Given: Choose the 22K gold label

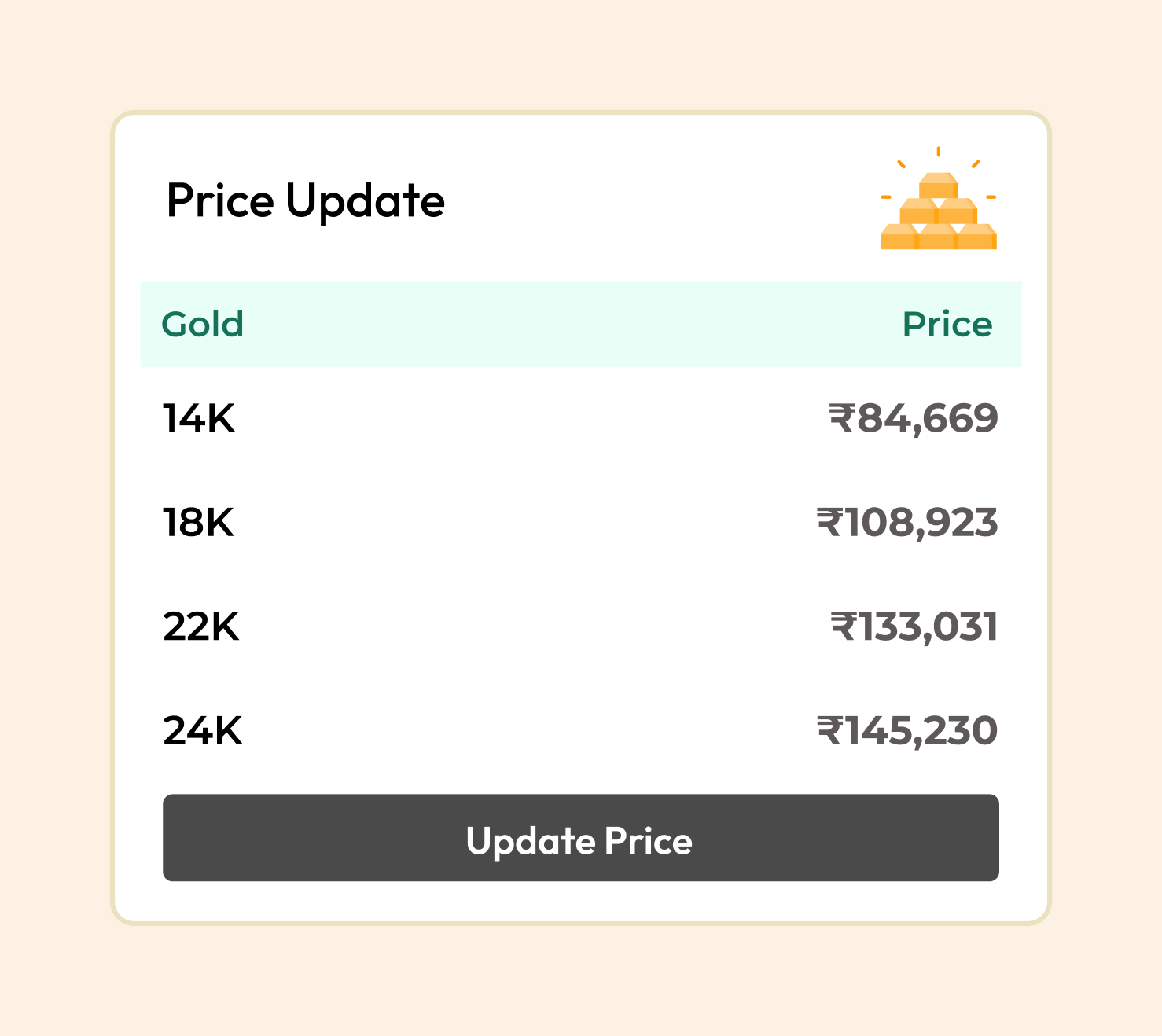Looking at the screenshot, I should pos(200,627).
